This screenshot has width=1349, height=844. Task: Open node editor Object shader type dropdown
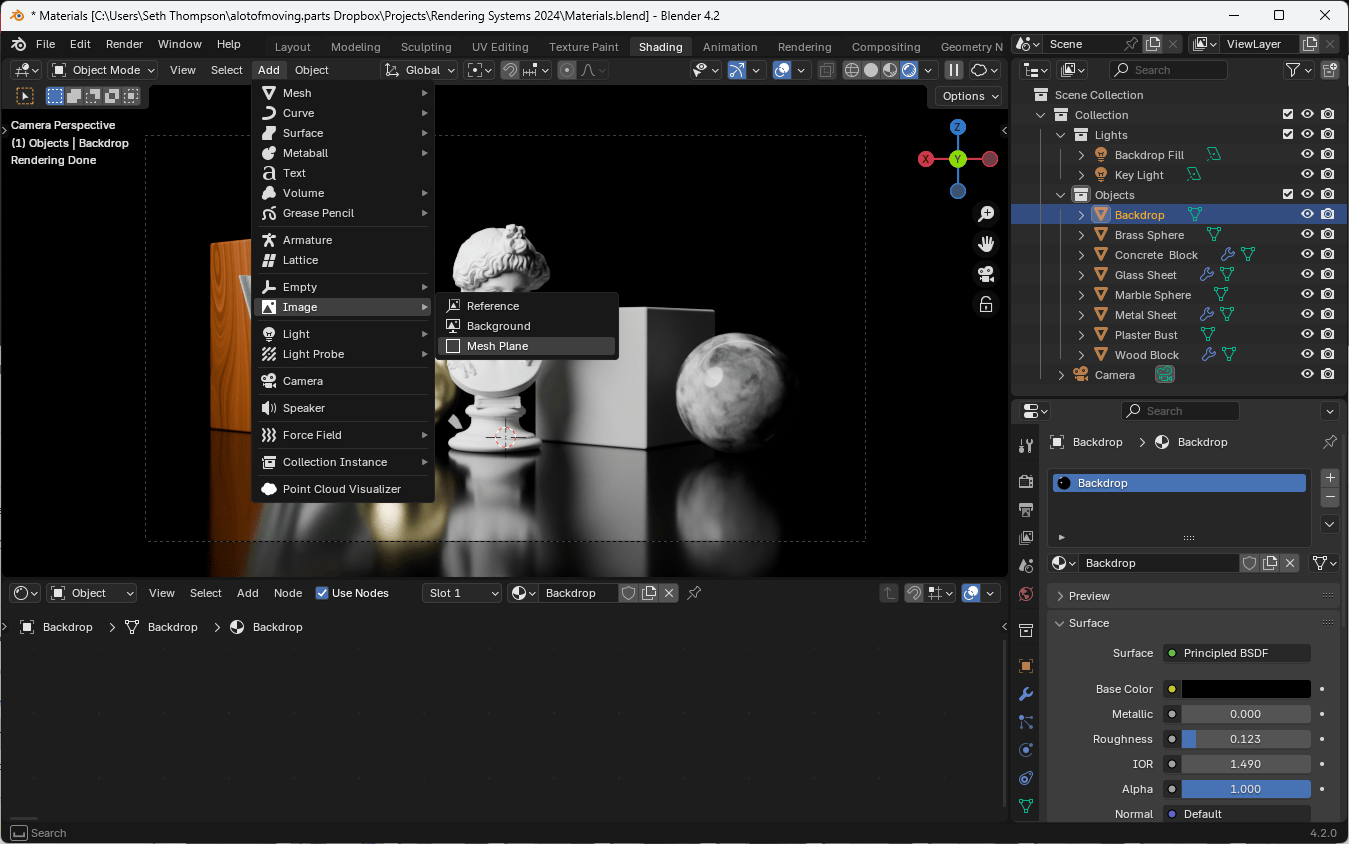(92, 593)
